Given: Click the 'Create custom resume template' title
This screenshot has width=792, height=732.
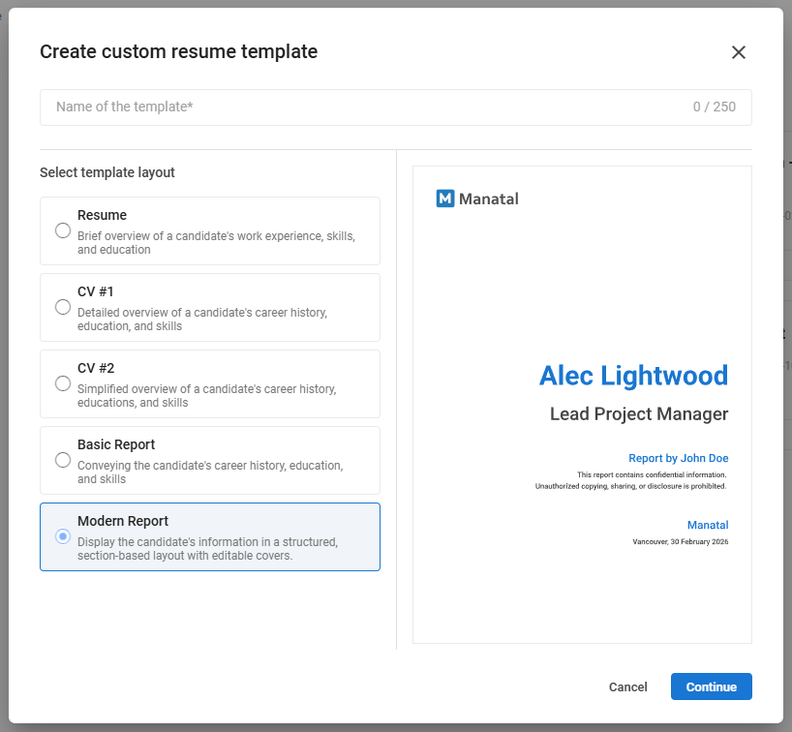Looking at the screenshot, I should point(179,52).
